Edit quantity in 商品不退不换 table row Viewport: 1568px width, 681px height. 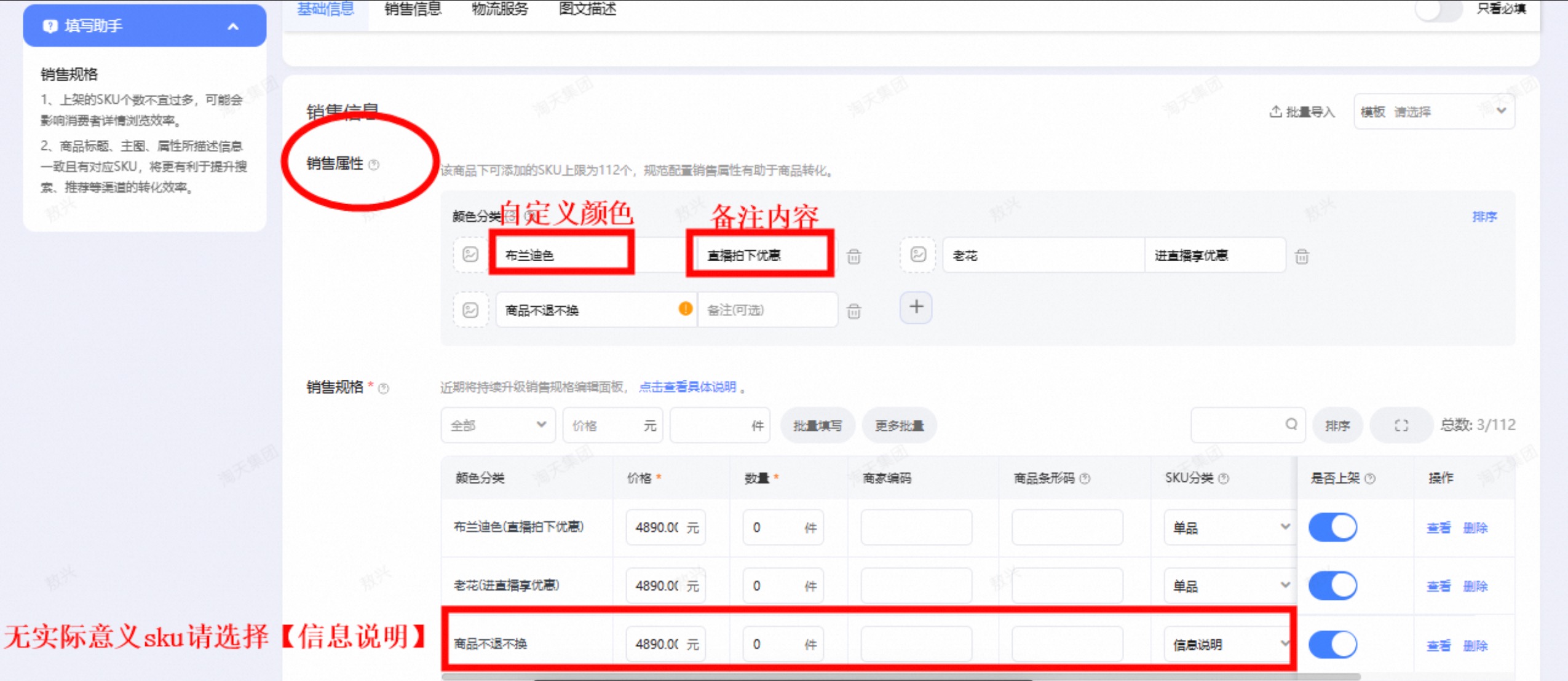[x=783, y=644]
